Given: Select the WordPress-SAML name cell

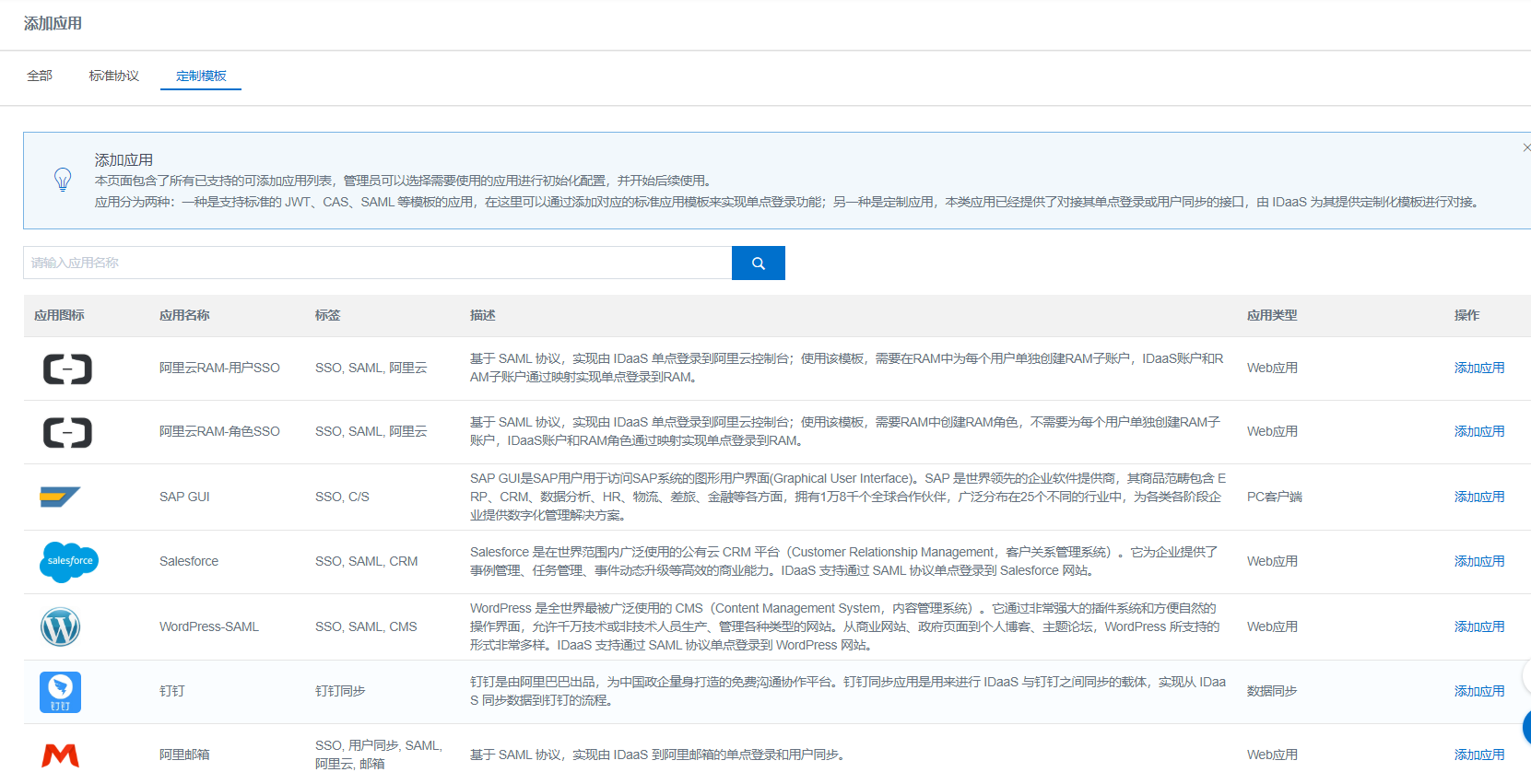Looking at the screenshot, I should click(209, 626).
